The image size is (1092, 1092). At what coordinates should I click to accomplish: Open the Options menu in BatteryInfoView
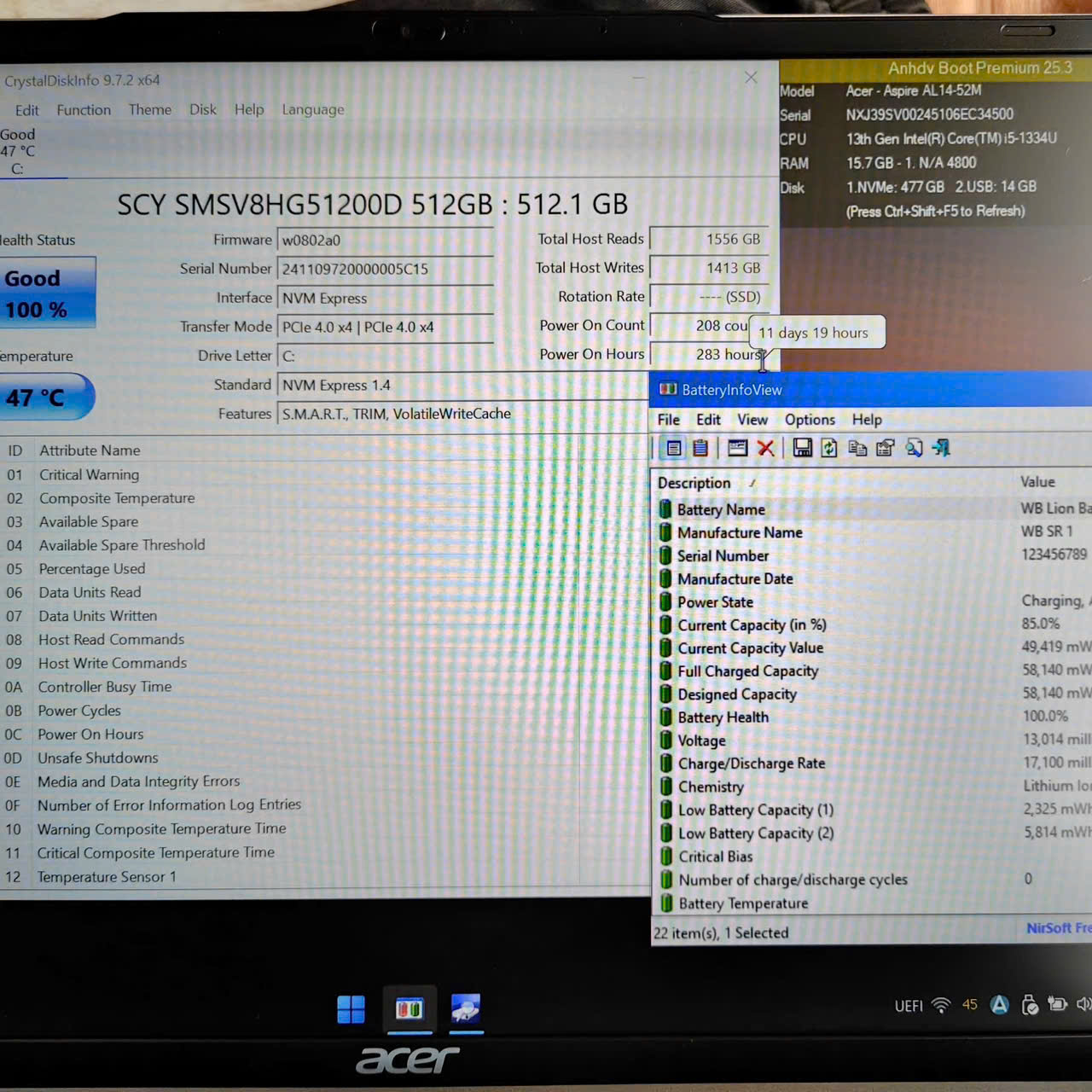tap(810, 420)
